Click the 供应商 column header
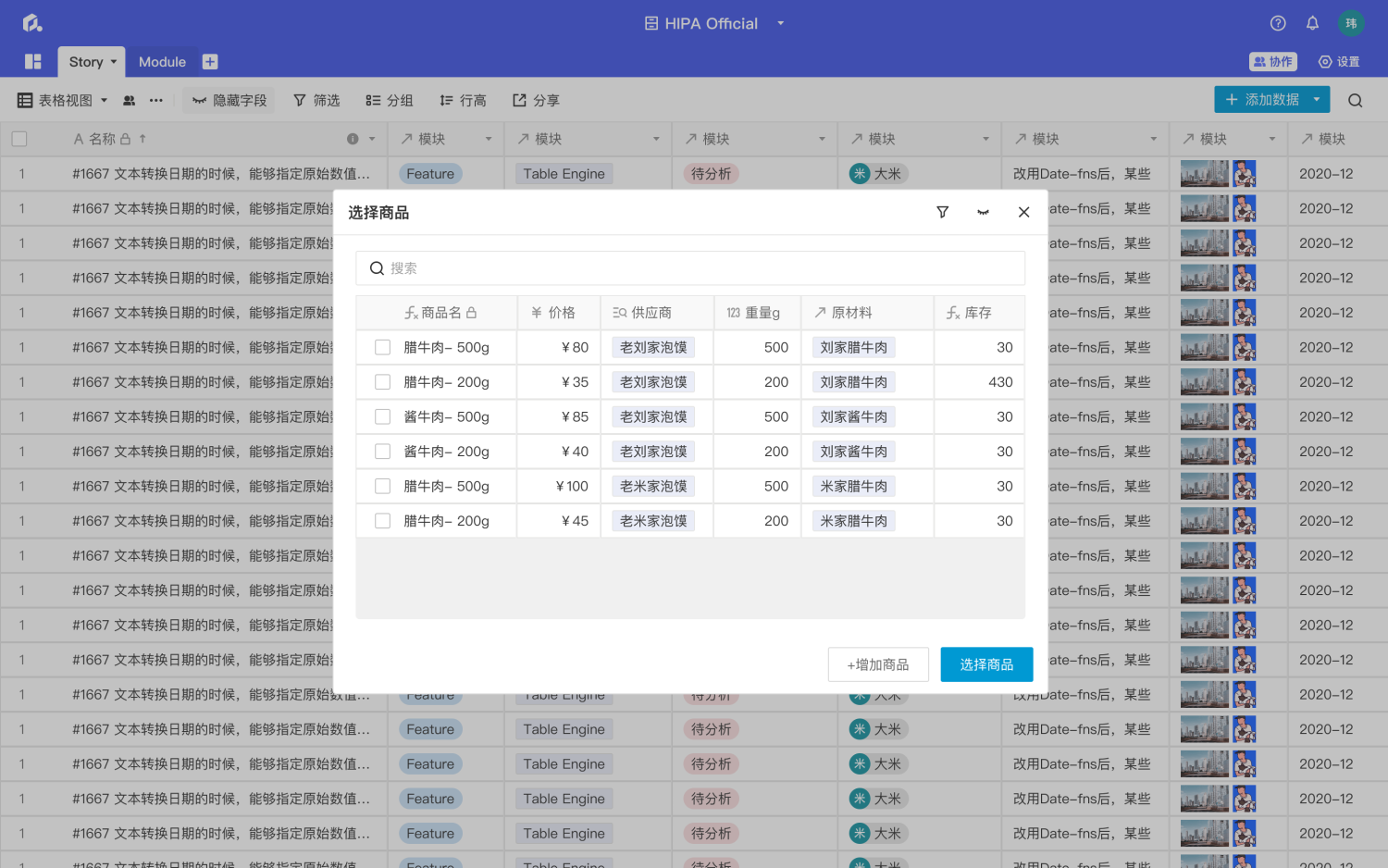The height and width of the screenshot is (868, 1388). [x=657, y=313]
